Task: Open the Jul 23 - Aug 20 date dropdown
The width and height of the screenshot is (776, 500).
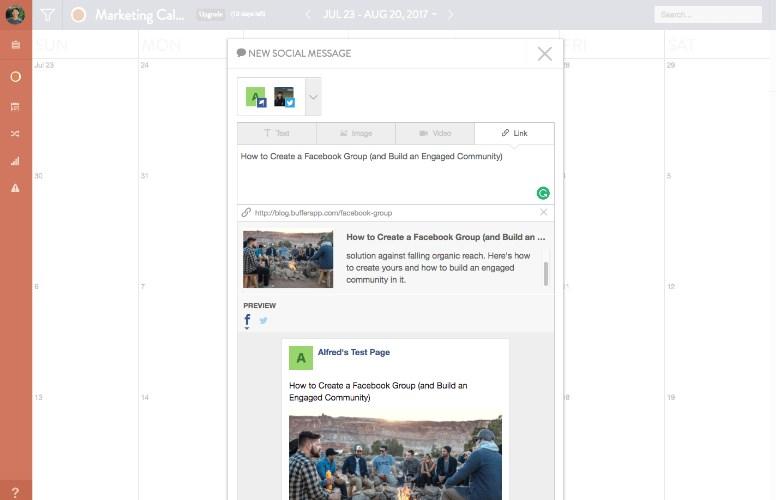Action: pyautogui.click(x=380, y=14)
